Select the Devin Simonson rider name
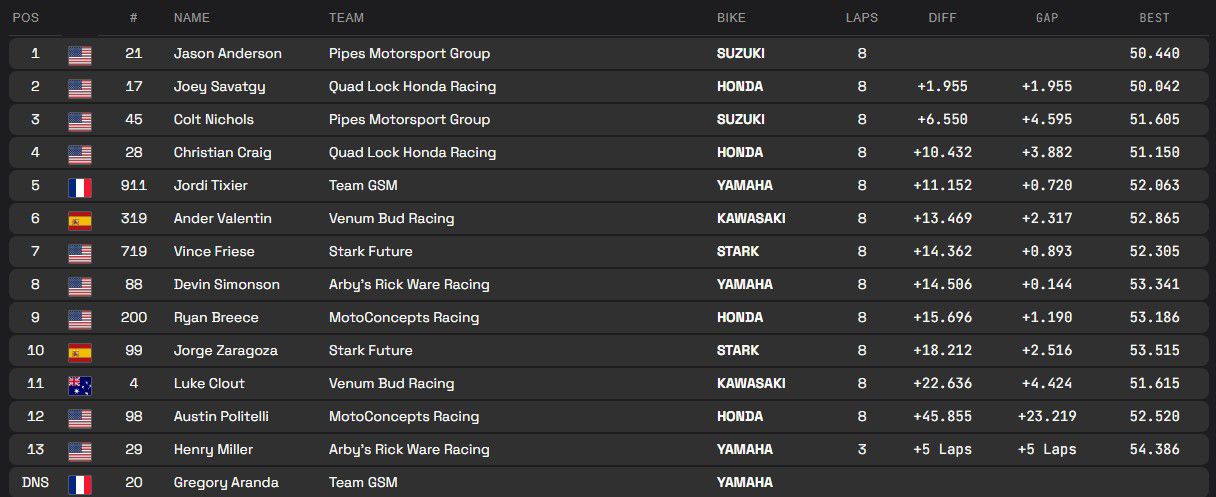Viewport: 1216px width, 497px height. [x=226, y=285]
